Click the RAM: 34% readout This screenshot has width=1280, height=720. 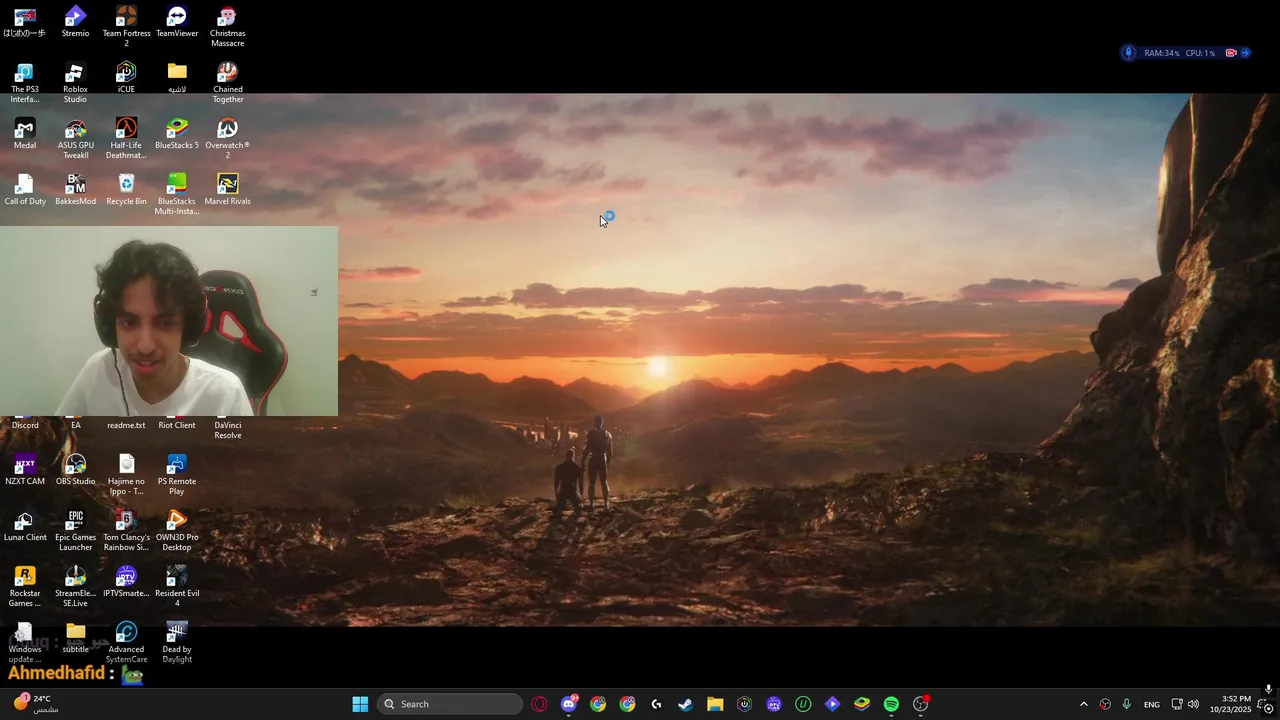[x=1161, y=53]
